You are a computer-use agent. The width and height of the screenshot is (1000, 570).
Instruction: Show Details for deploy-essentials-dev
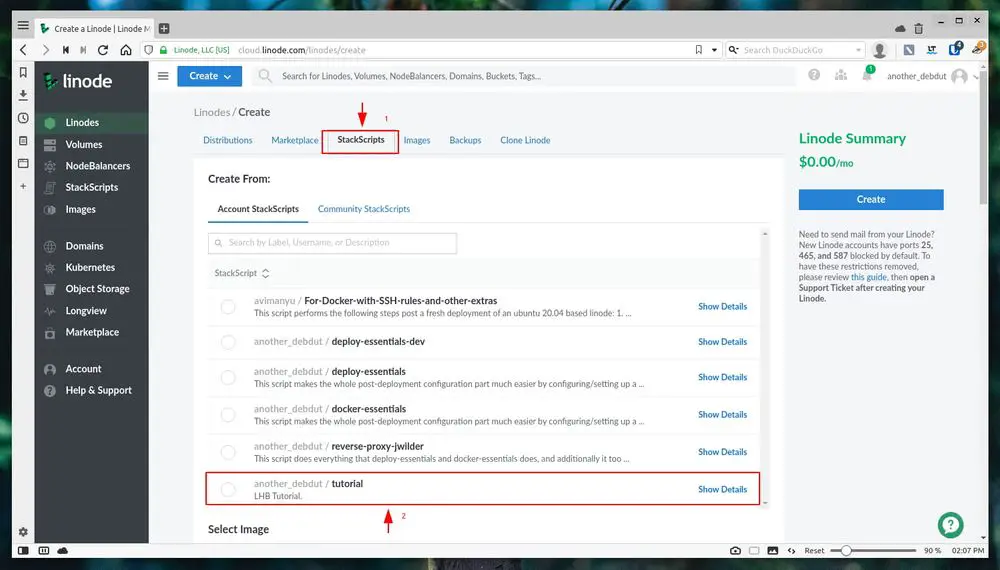(x=722, y=342)
